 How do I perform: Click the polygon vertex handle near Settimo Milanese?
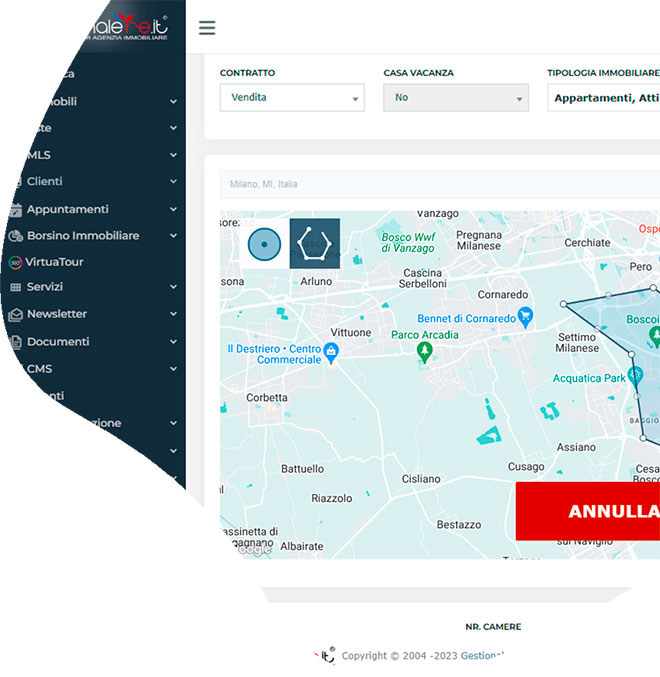(563, 304)
